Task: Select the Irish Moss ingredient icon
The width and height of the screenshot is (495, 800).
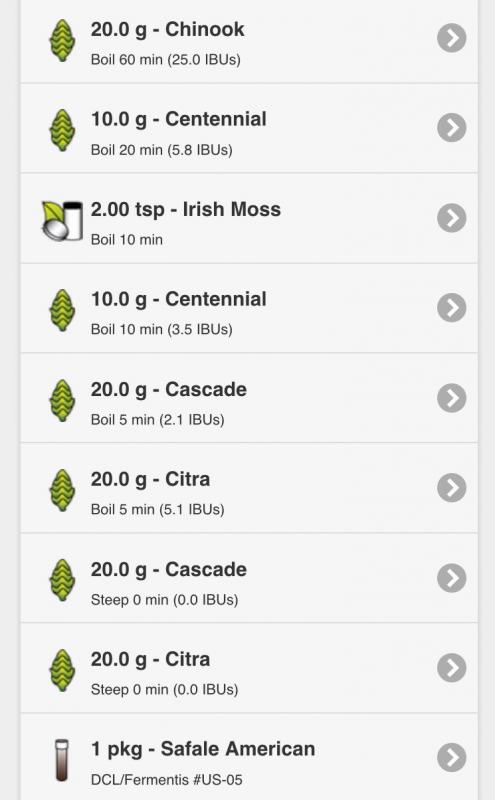Action: [x=62, y=221]
